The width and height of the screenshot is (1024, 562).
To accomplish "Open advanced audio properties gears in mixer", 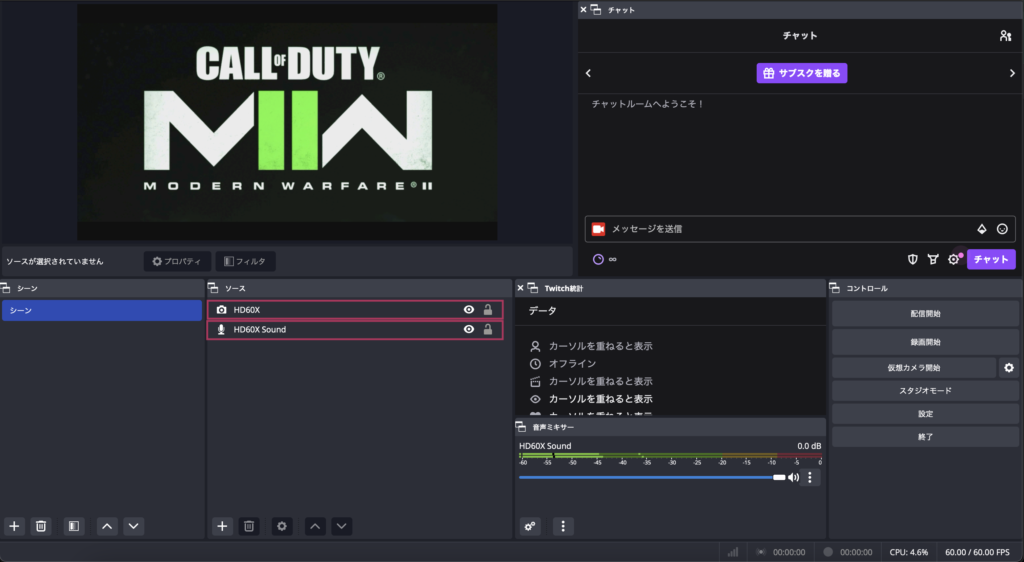I will (x=530, y=526).
